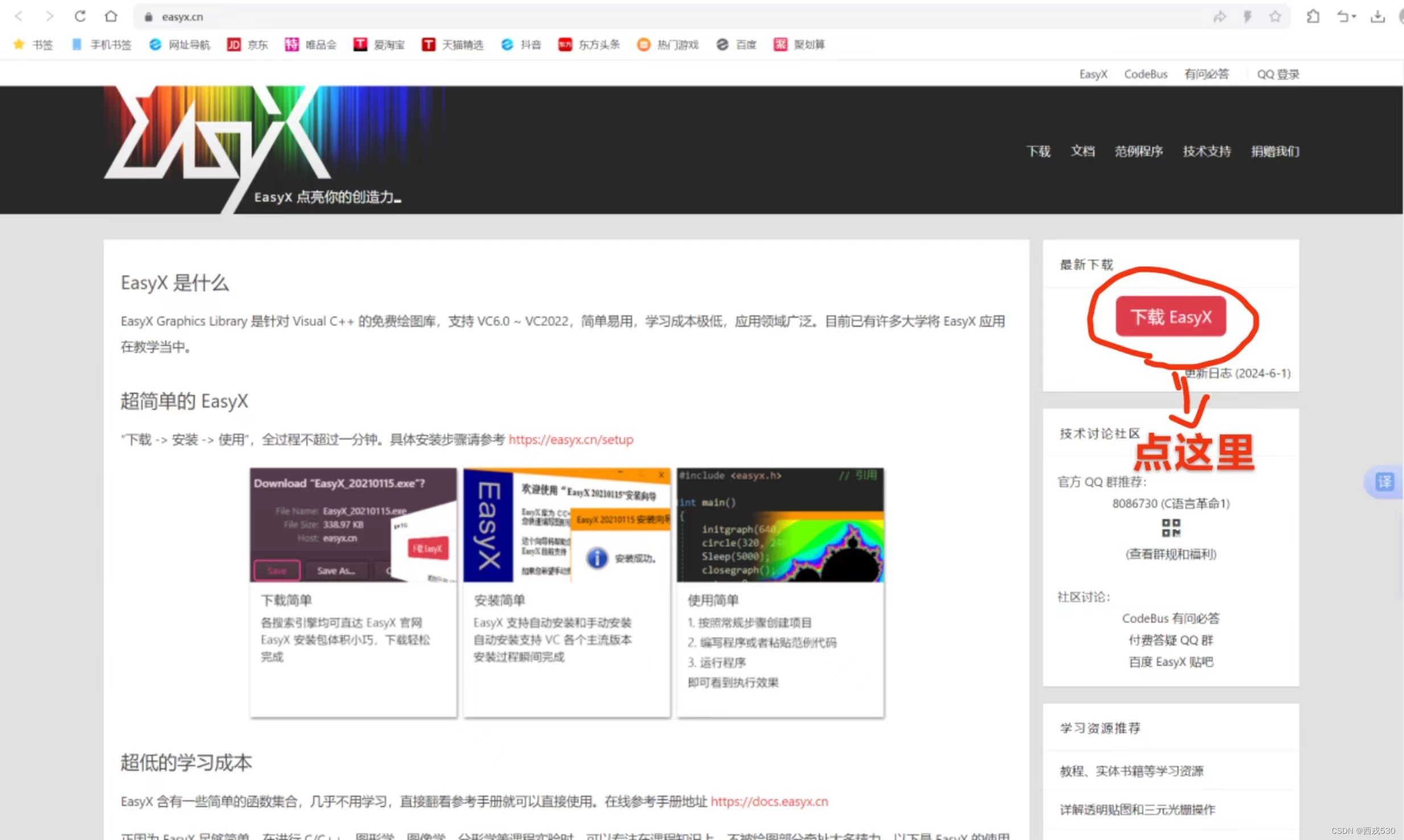Open the 书签 bookmarks star item

(33, 44)
